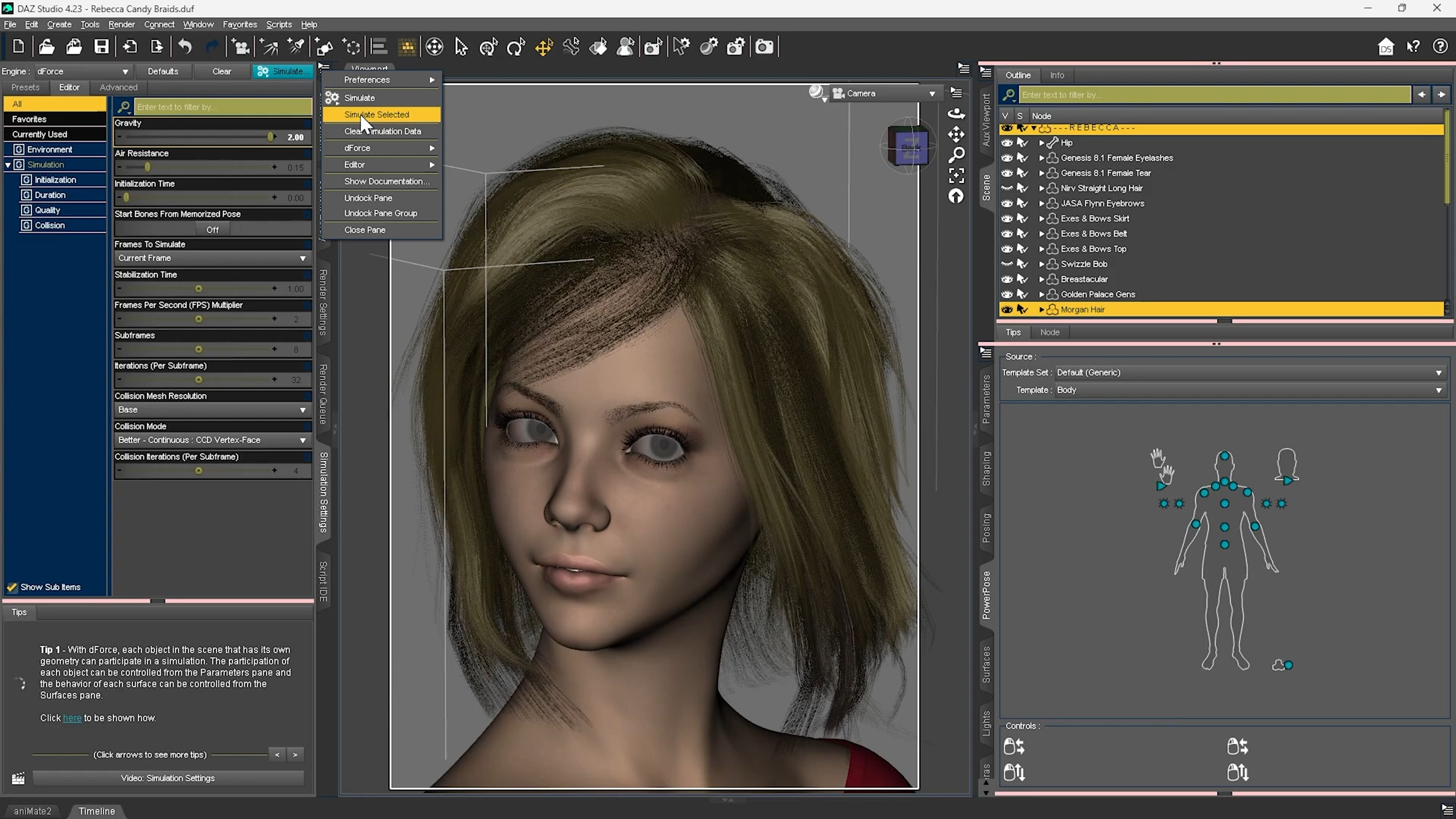Select Undock Pane from the menu

coord(381,198)
